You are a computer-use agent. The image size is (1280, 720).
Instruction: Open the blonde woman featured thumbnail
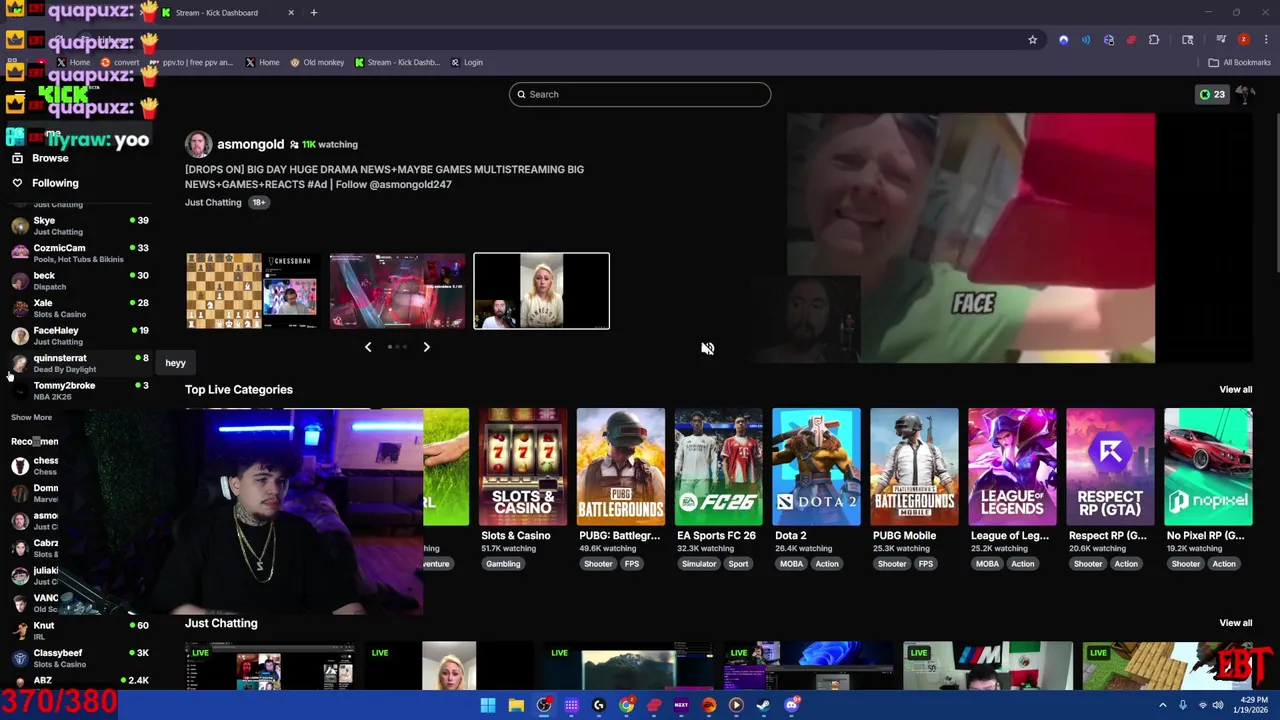541,291
